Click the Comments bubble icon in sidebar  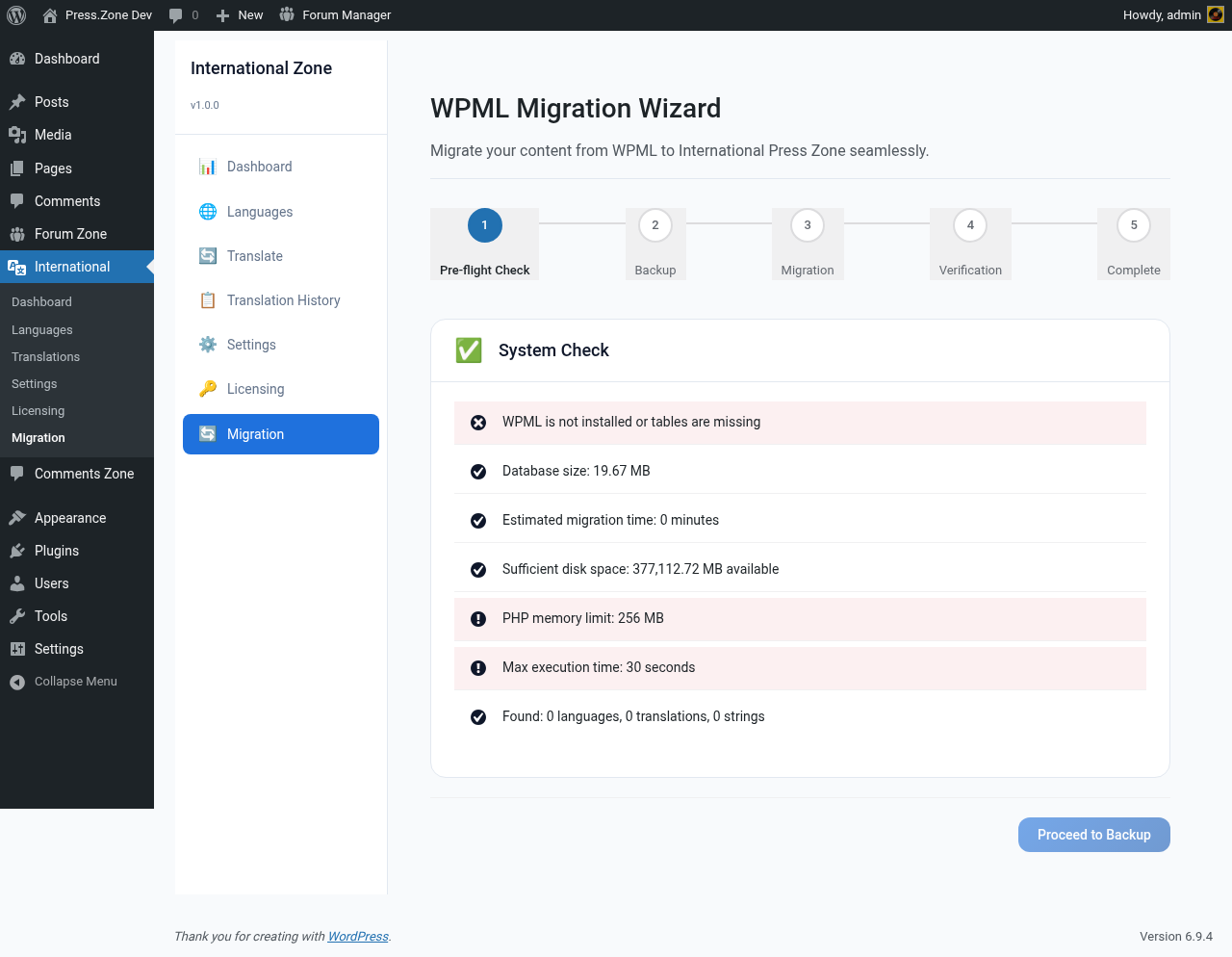17,201
